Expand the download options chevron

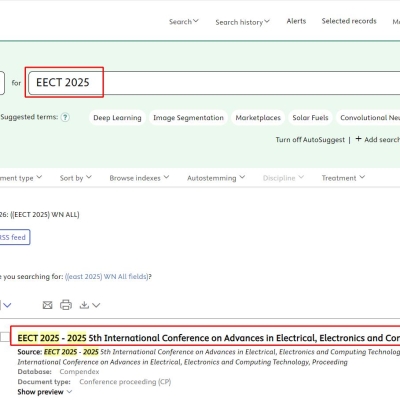(x=96, y=305)
